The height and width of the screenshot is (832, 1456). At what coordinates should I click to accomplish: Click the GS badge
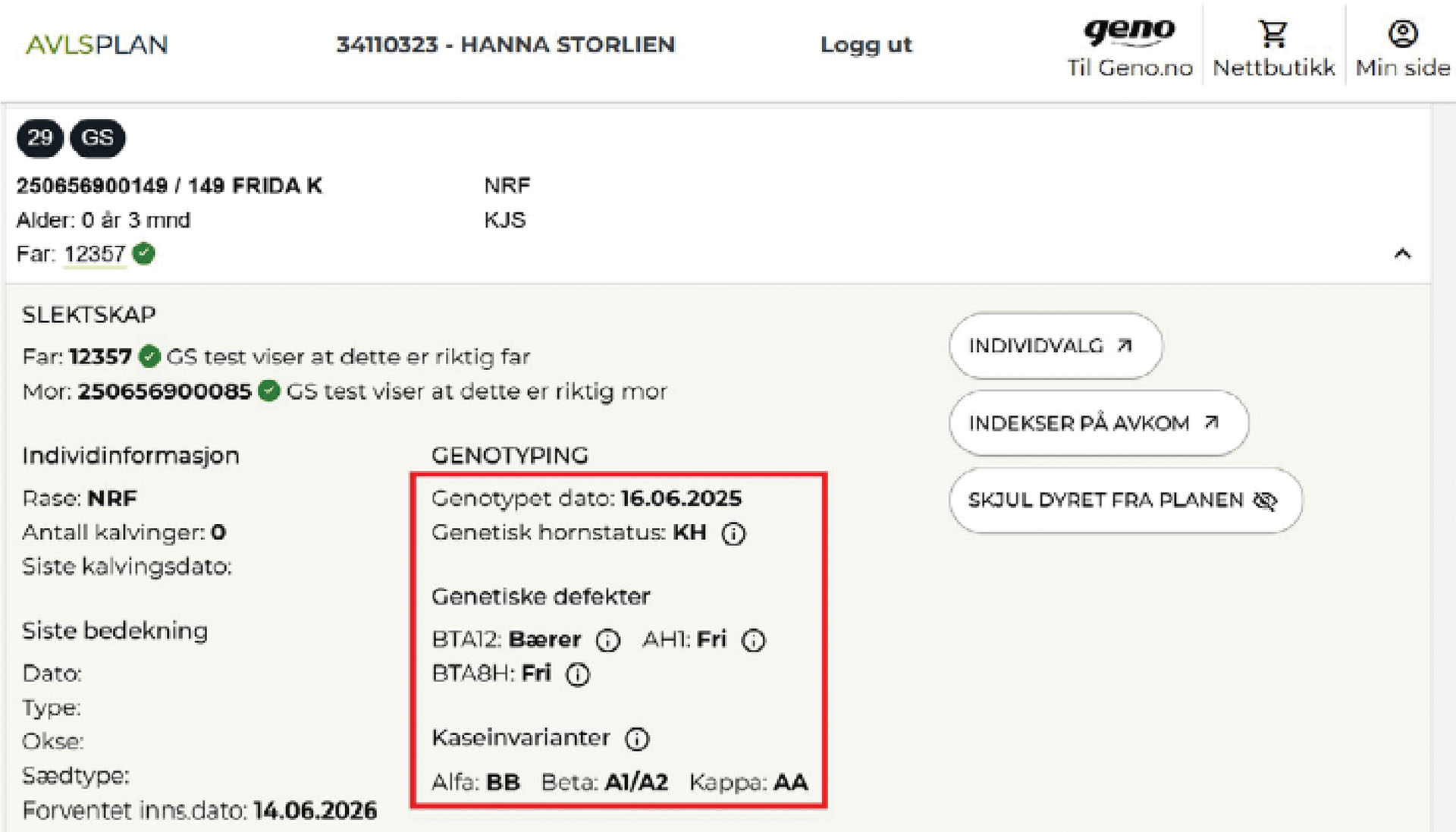tap(97, 138)
